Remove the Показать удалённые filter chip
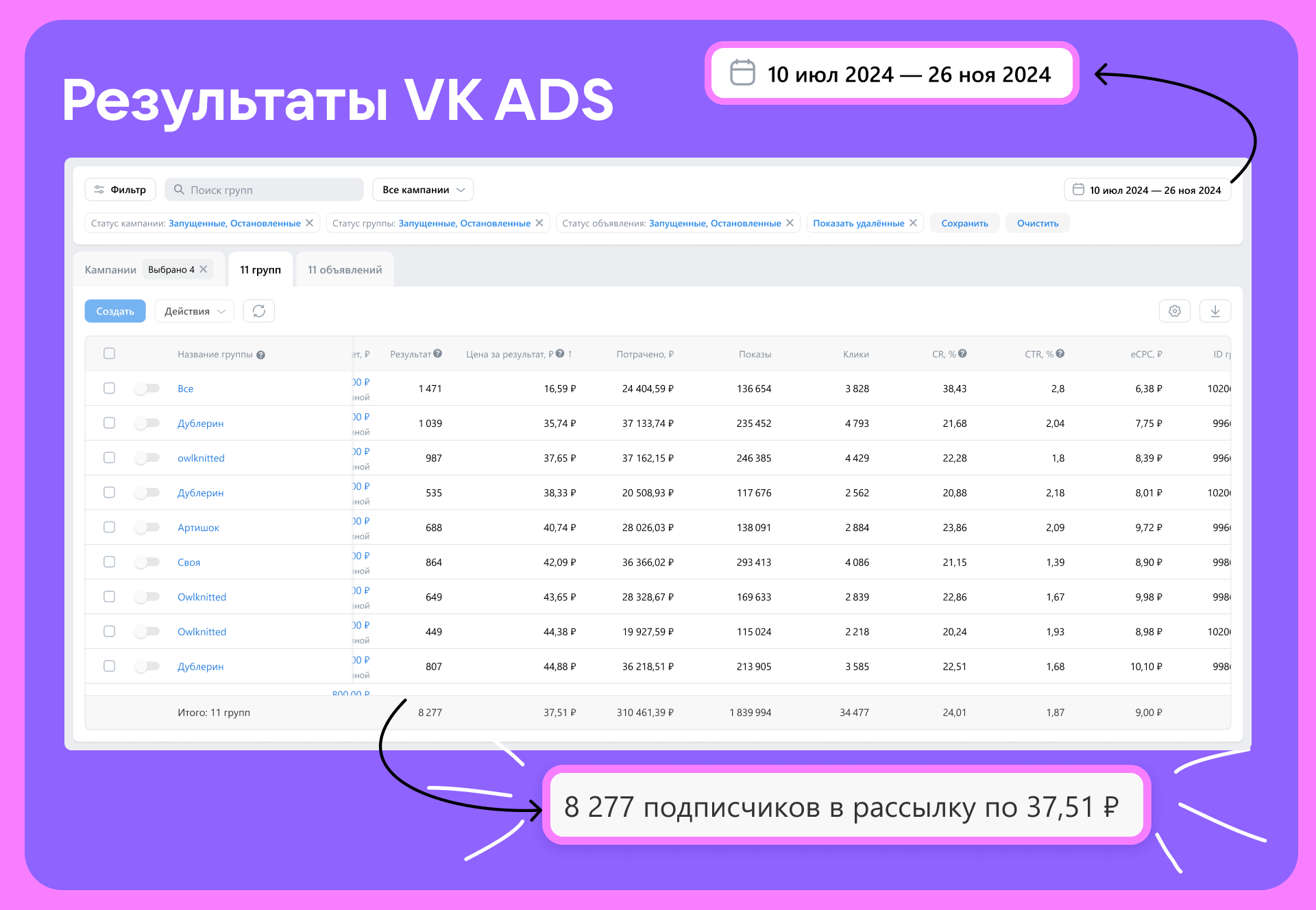Image resolution: width=1316 pixels, height=910 pixels. tap(913, 223)
